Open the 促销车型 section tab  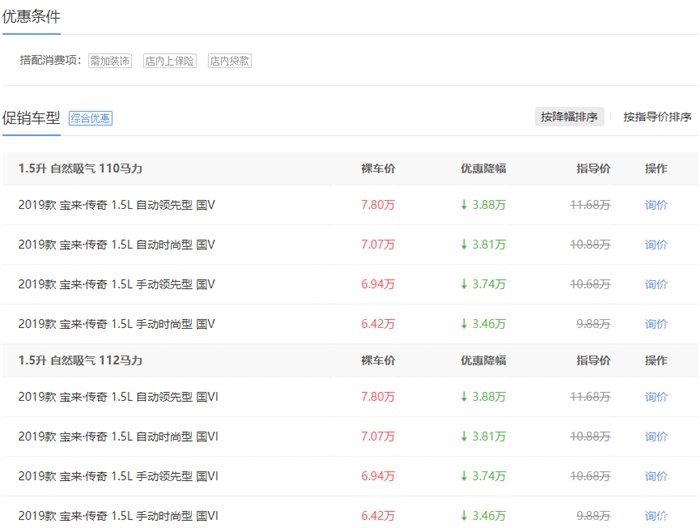click(x=31, y=118)
